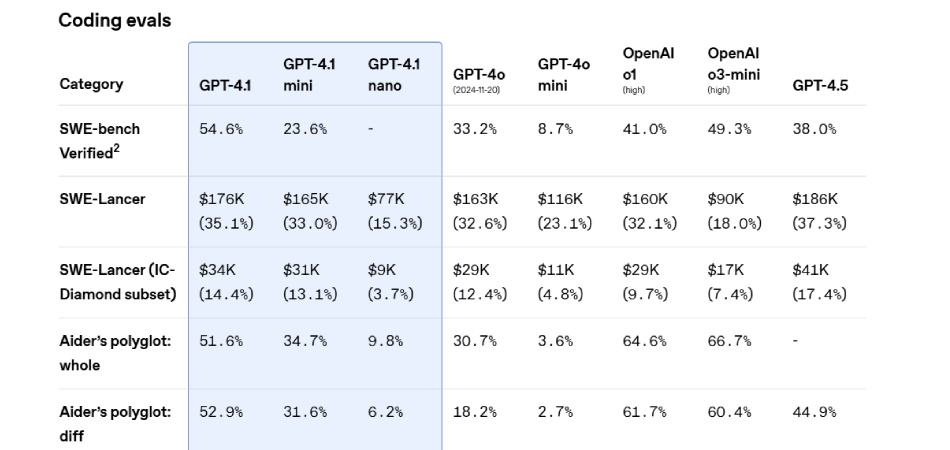Click the GPT-4o mini column header
Image resolution: width=950 pixels, height=450 pixels.
pos(563,75)
